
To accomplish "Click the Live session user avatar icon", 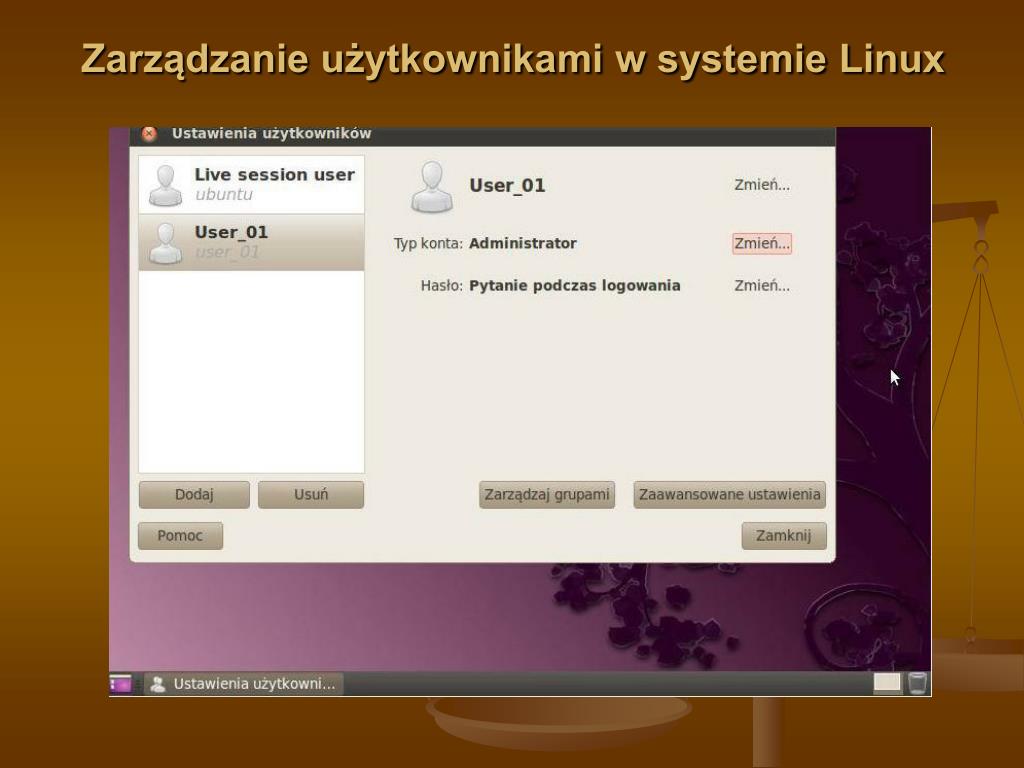I will [x=165, y=185].
